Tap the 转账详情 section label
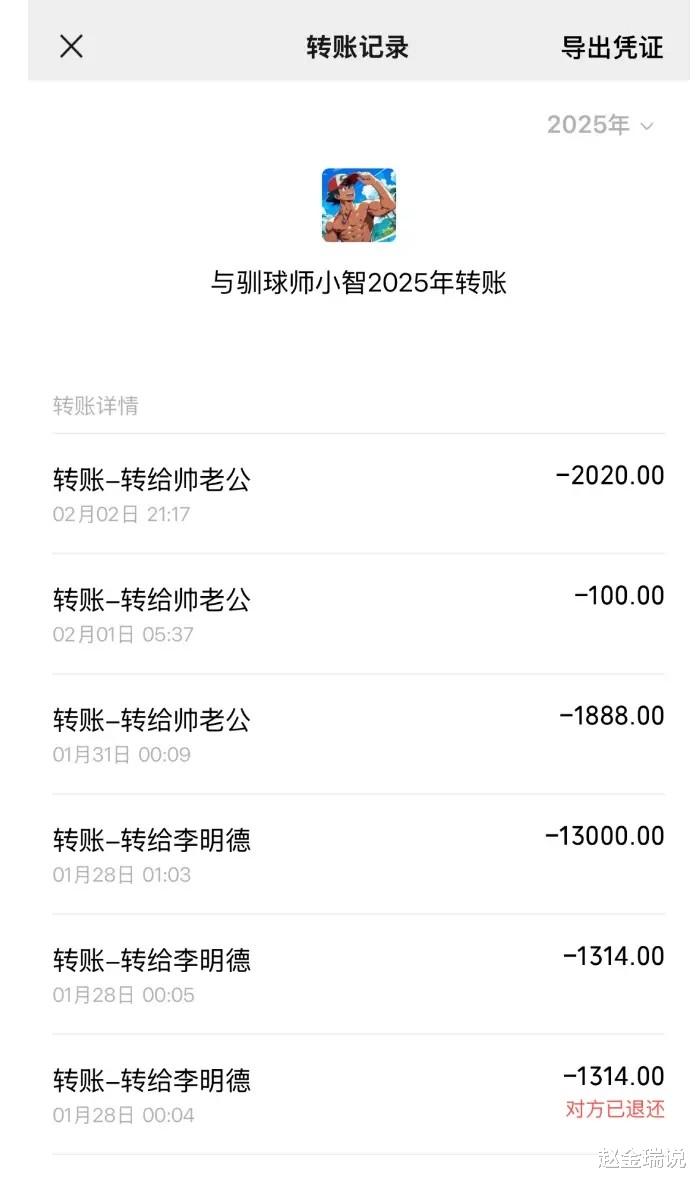 96,406
